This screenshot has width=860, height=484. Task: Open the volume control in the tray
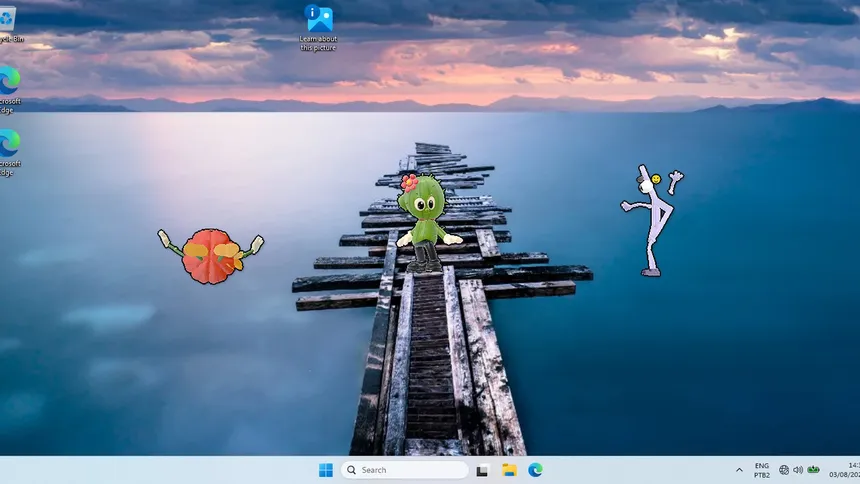click(x=798, y=470)
